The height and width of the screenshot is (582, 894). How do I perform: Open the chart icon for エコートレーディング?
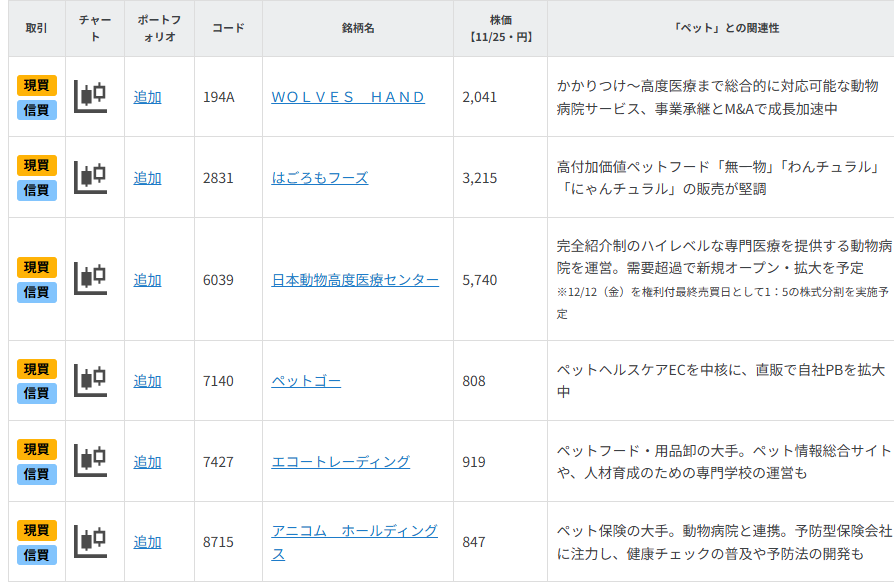point(90,462)
